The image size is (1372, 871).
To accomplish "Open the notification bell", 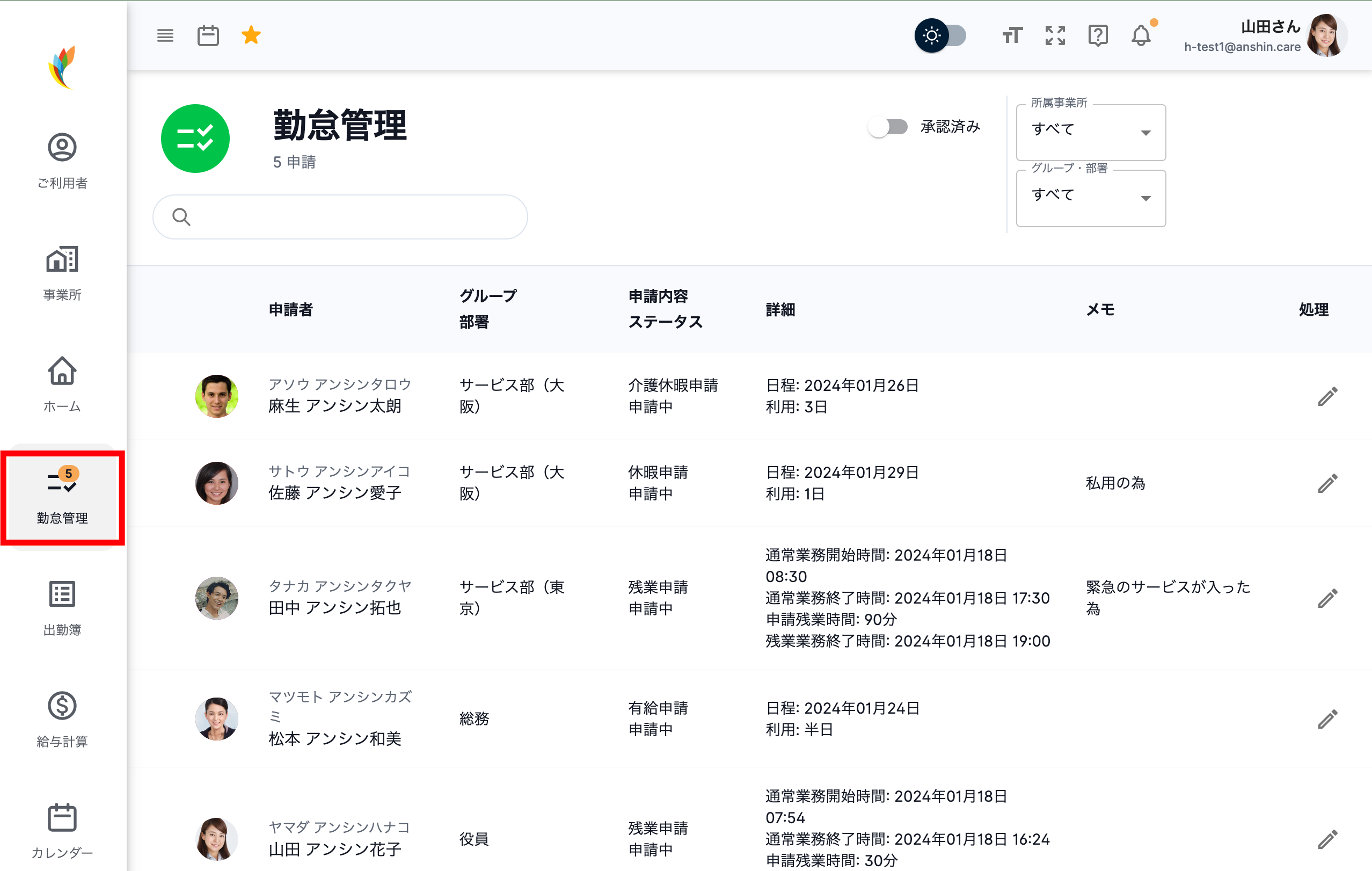I will [x=1141, y=35].
